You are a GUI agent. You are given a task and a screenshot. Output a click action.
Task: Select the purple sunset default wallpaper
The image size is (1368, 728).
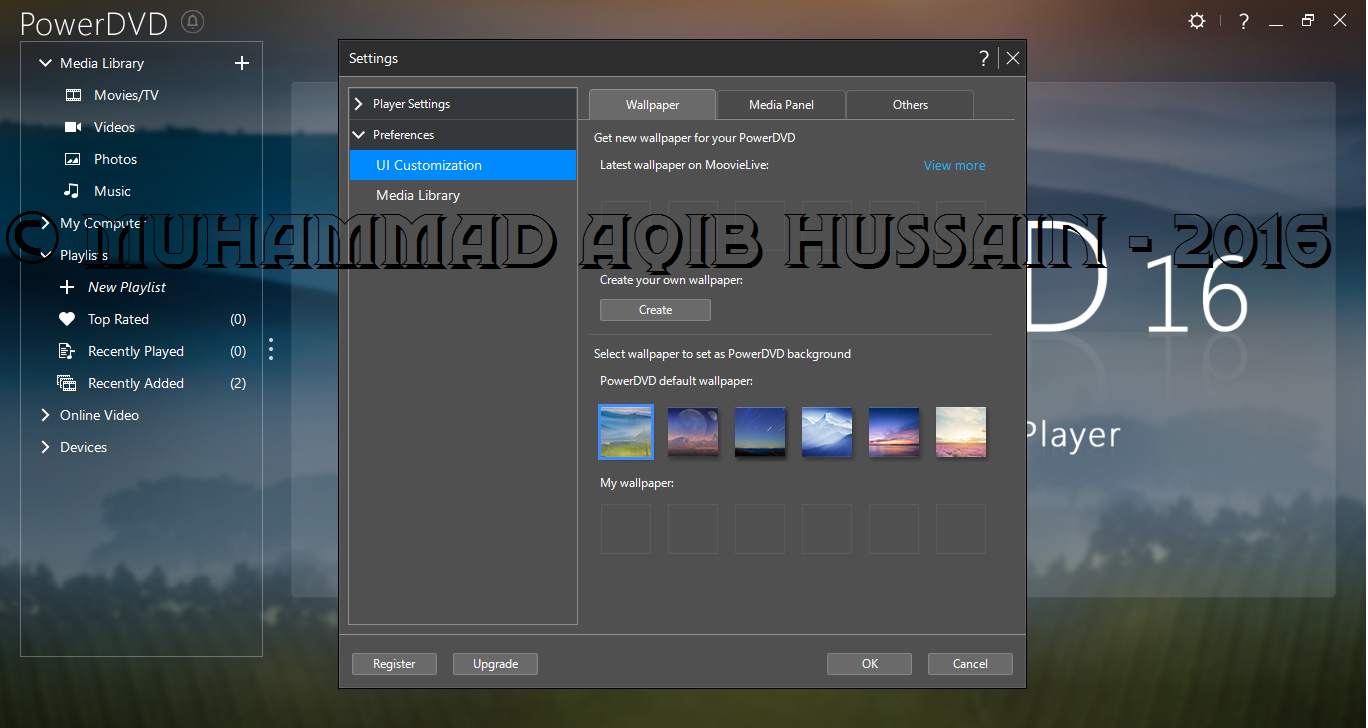click(894, 432)
